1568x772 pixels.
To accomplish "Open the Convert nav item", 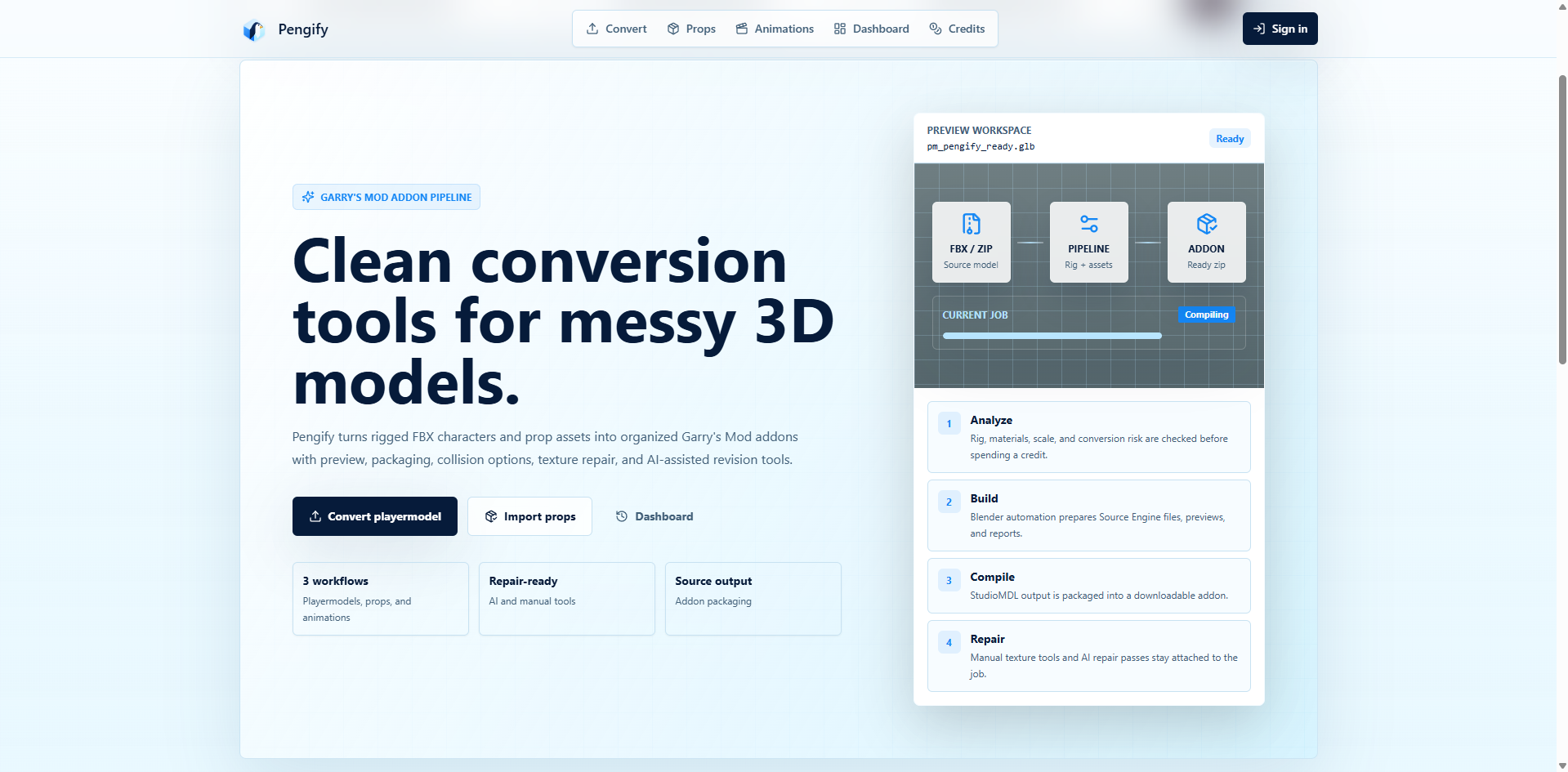I will (x=616, y=29).
